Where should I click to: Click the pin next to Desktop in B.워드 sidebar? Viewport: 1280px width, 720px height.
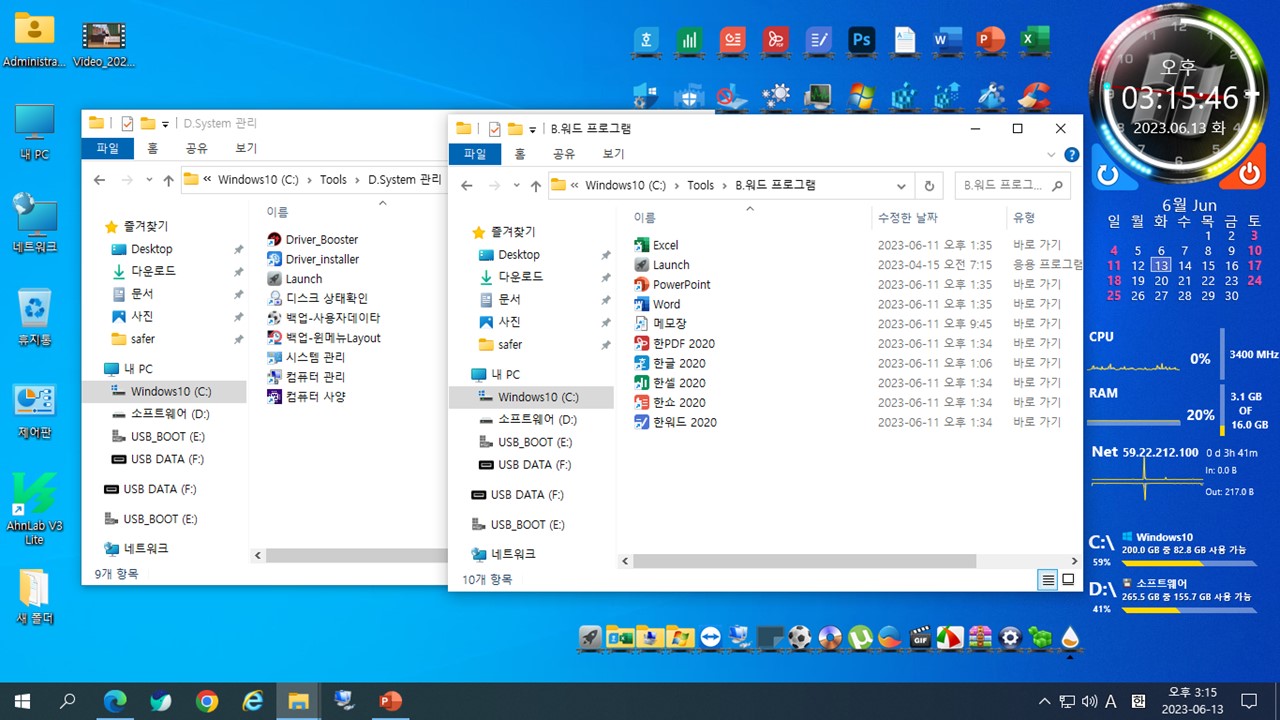(605, 255)
